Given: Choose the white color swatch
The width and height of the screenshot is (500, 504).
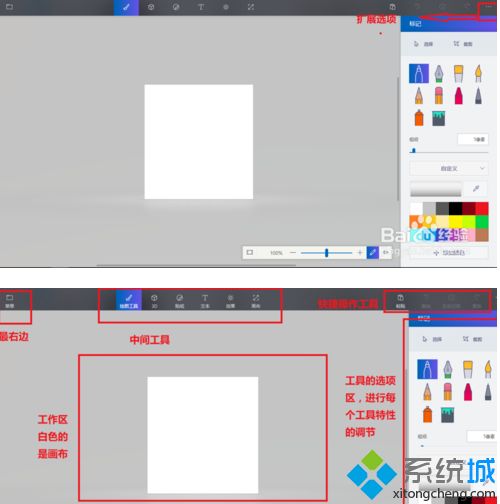Looking at the screenshot, I should tap(416, 209).
